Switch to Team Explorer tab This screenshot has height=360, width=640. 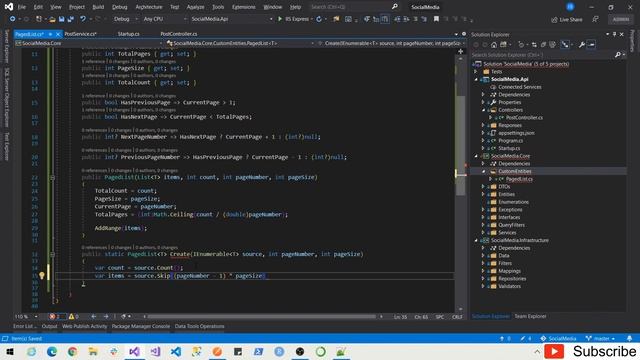530,316
